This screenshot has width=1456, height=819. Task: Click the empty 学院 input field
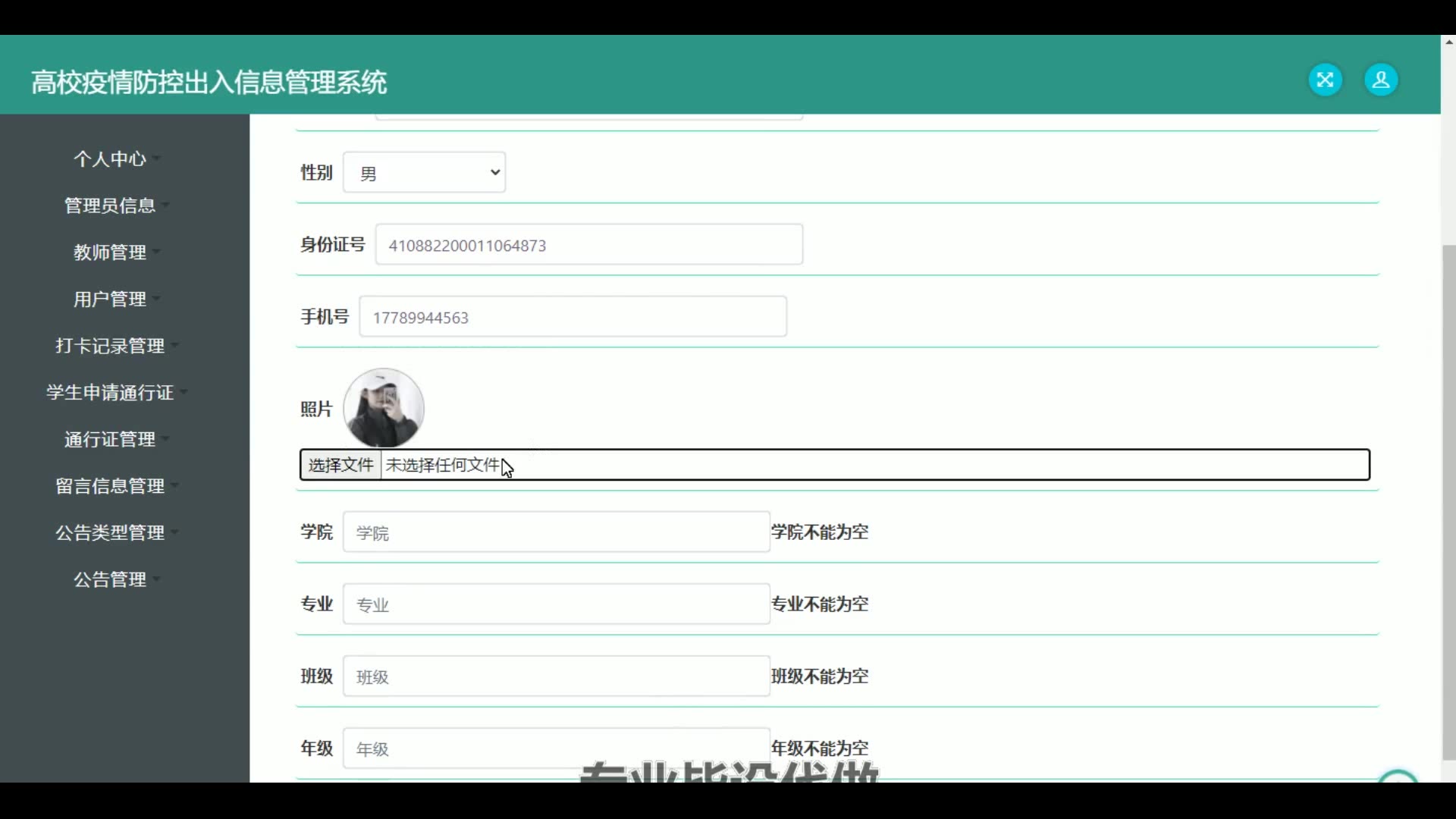point(556,532)
